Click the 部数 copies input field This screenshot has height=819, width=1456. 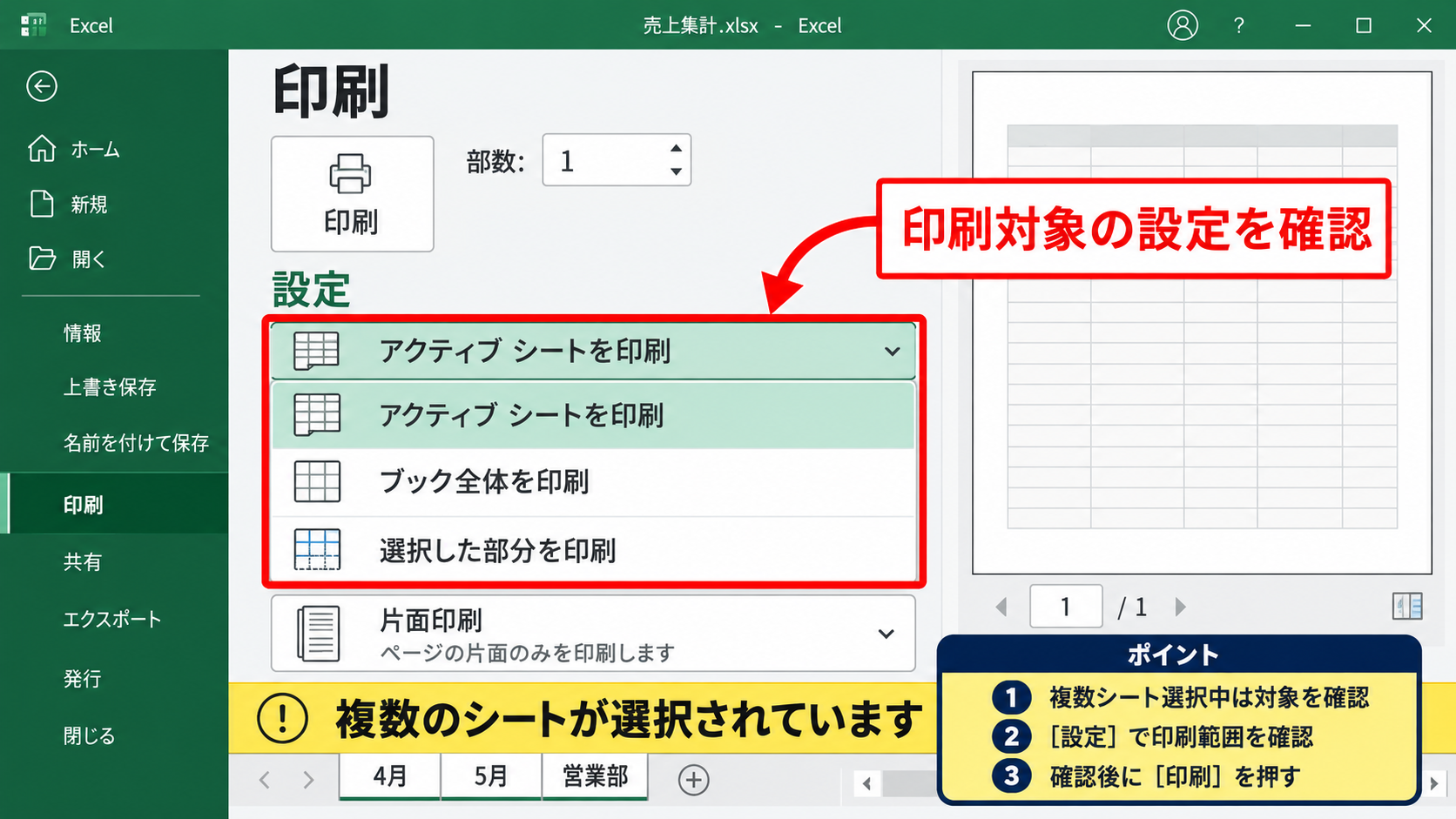pyautogui.click(x=617, y=160)
